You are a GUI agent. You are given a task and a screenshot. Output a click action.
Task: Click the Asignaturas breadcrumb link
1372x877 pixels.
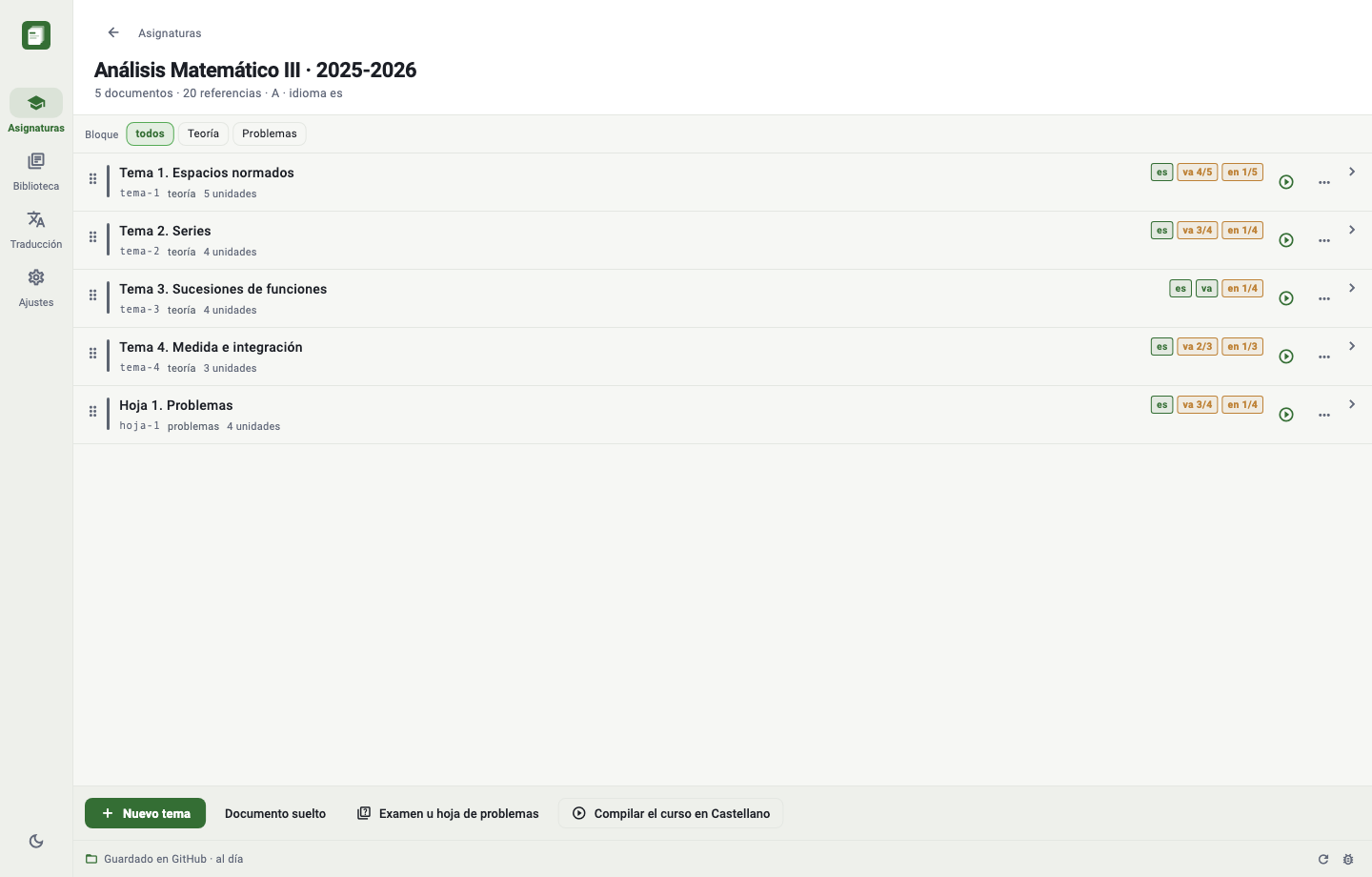(x=170, y=33)
